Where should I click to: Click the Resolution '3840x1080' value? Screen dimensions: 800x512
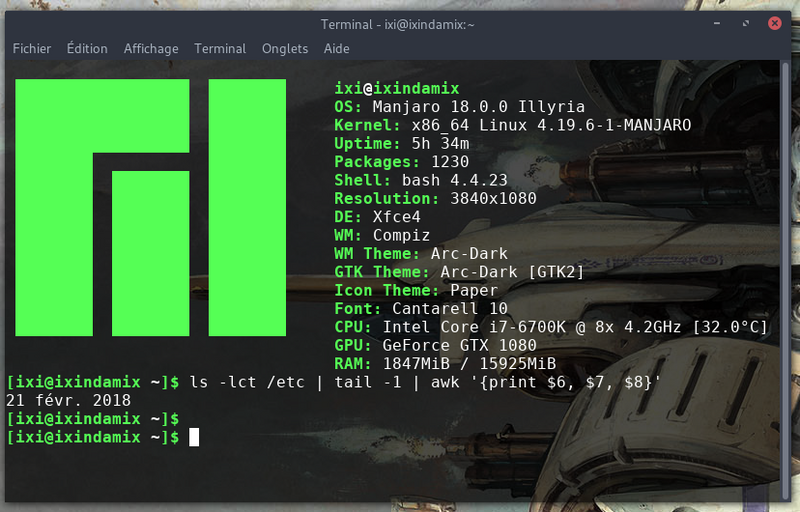click(493, 198)
